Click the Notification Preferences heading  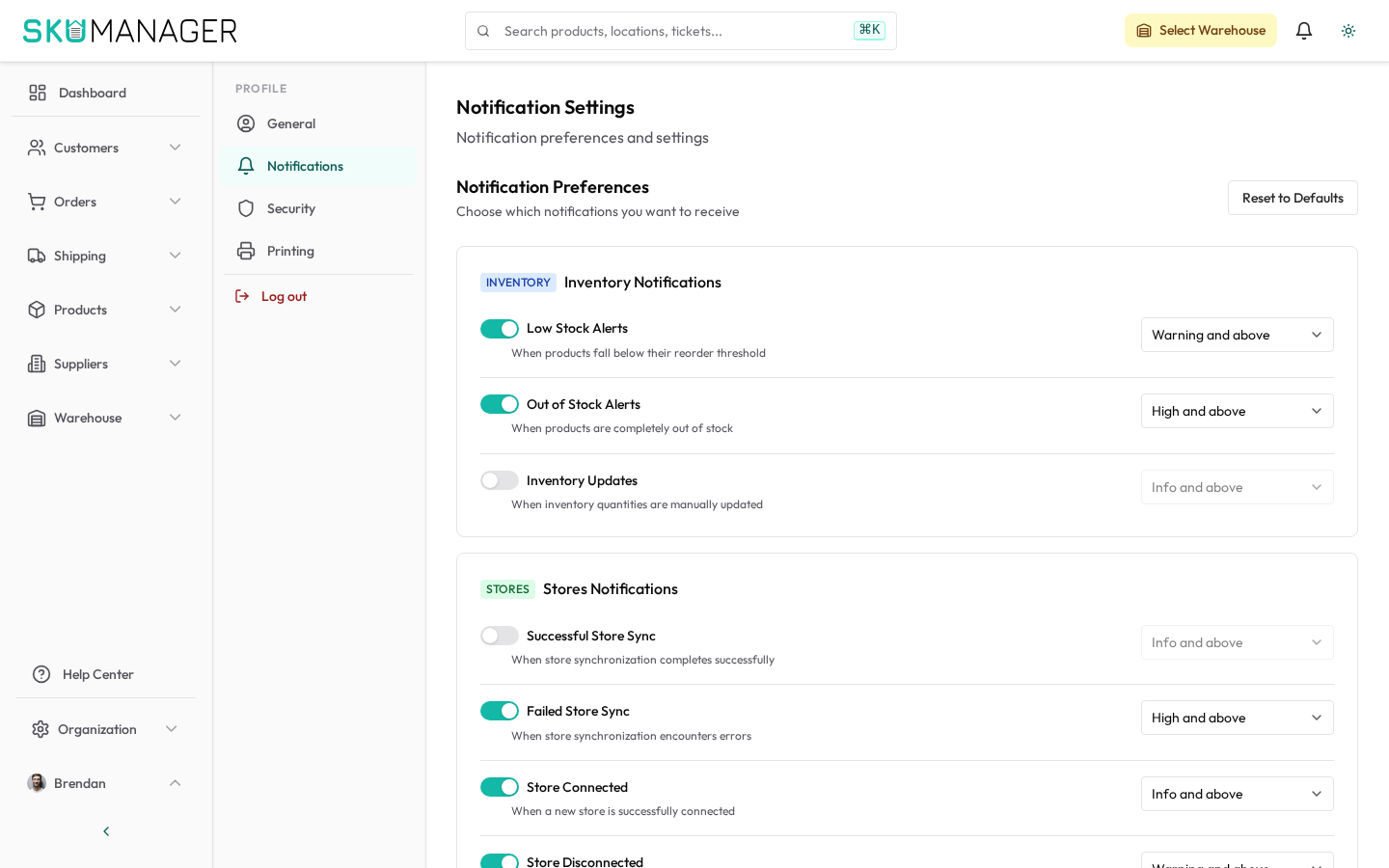(x=553, y=187)
